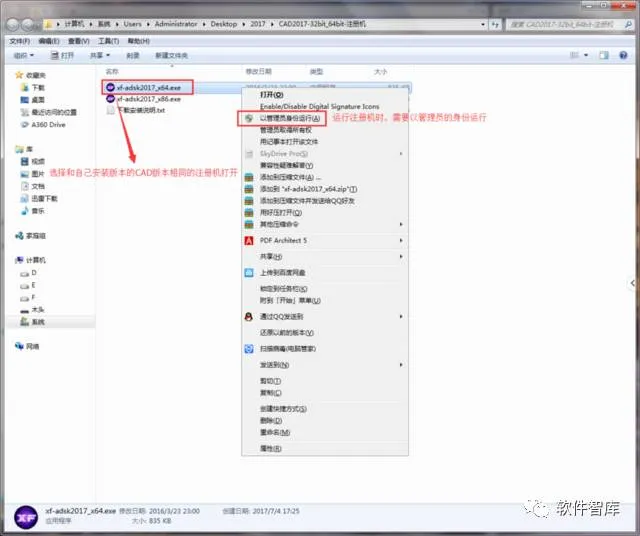Open the 共享 dropdown in toolbar
This screenshot has height=536, width=640.
[100, 55]
